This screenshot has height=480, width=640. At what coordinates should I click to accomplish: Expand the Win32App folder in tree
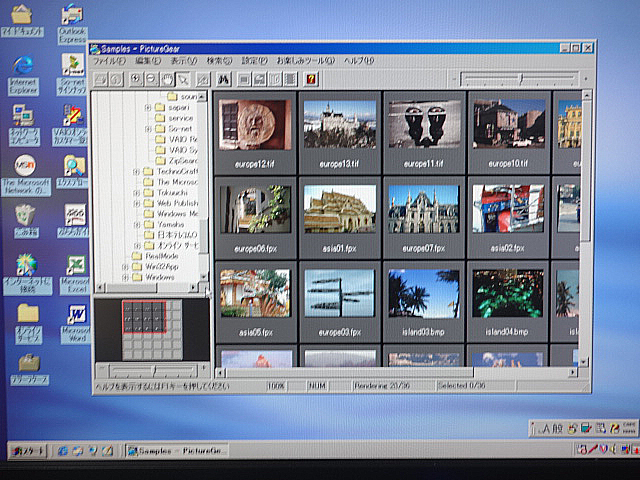click(x=125, y=267)
